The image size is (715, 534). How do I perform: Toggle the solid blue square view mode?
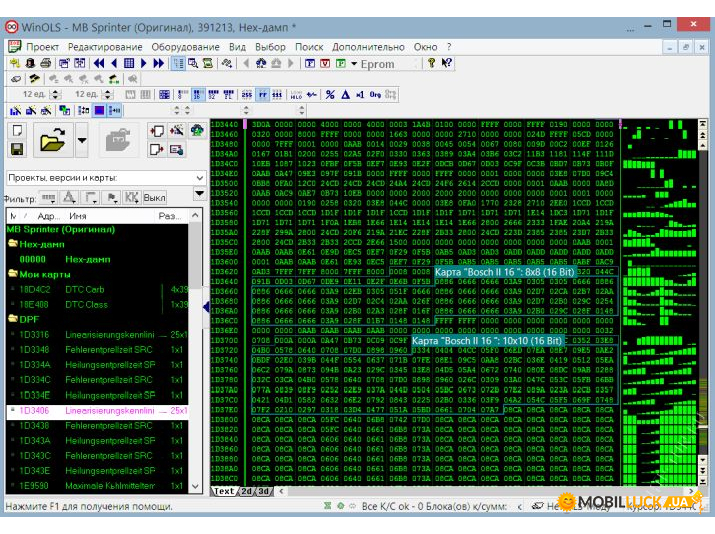click(x=99, y=110)
